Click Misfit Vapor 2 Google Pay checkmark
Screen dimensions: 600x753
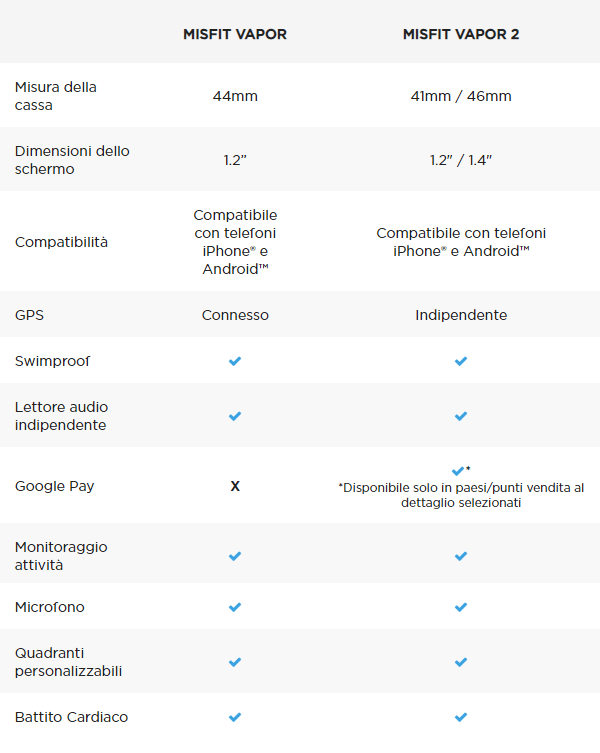[x=458, y=470]
